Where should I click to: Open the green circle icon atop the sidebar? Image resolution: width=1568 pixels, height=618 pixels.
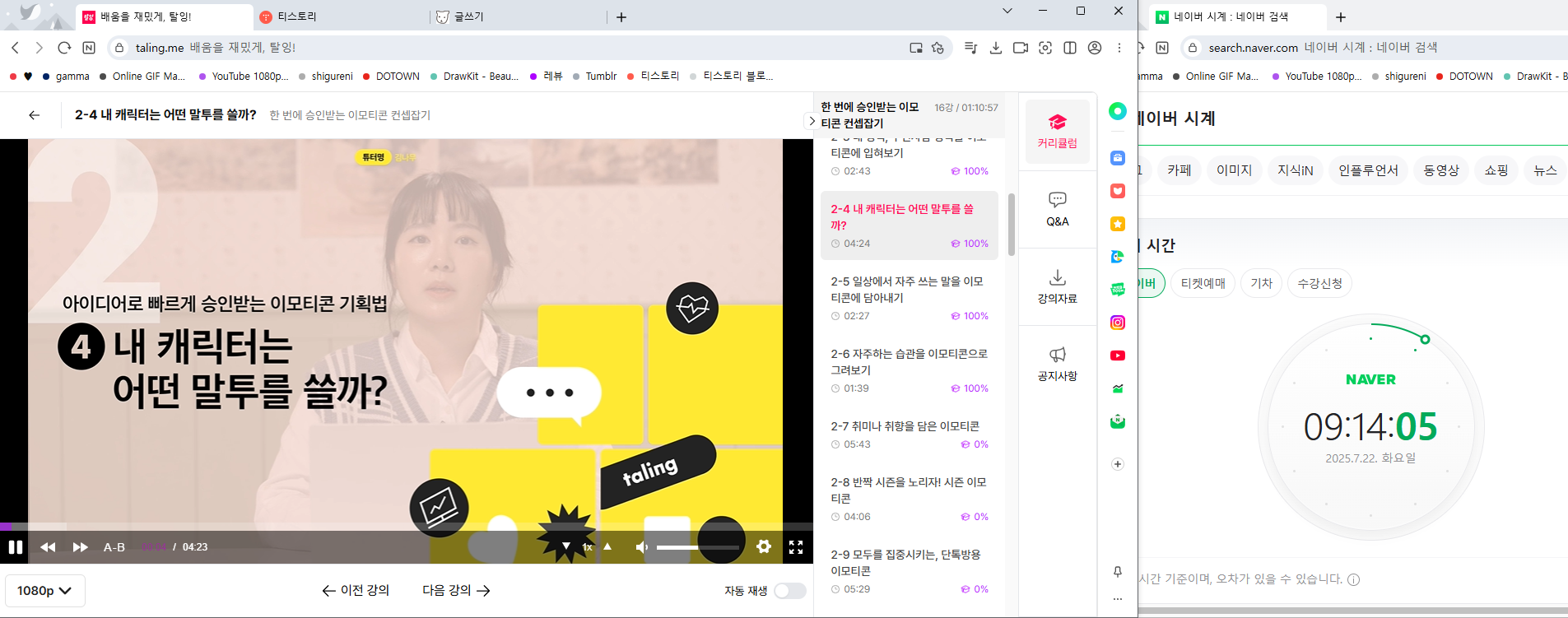(x=1118, y=111)
